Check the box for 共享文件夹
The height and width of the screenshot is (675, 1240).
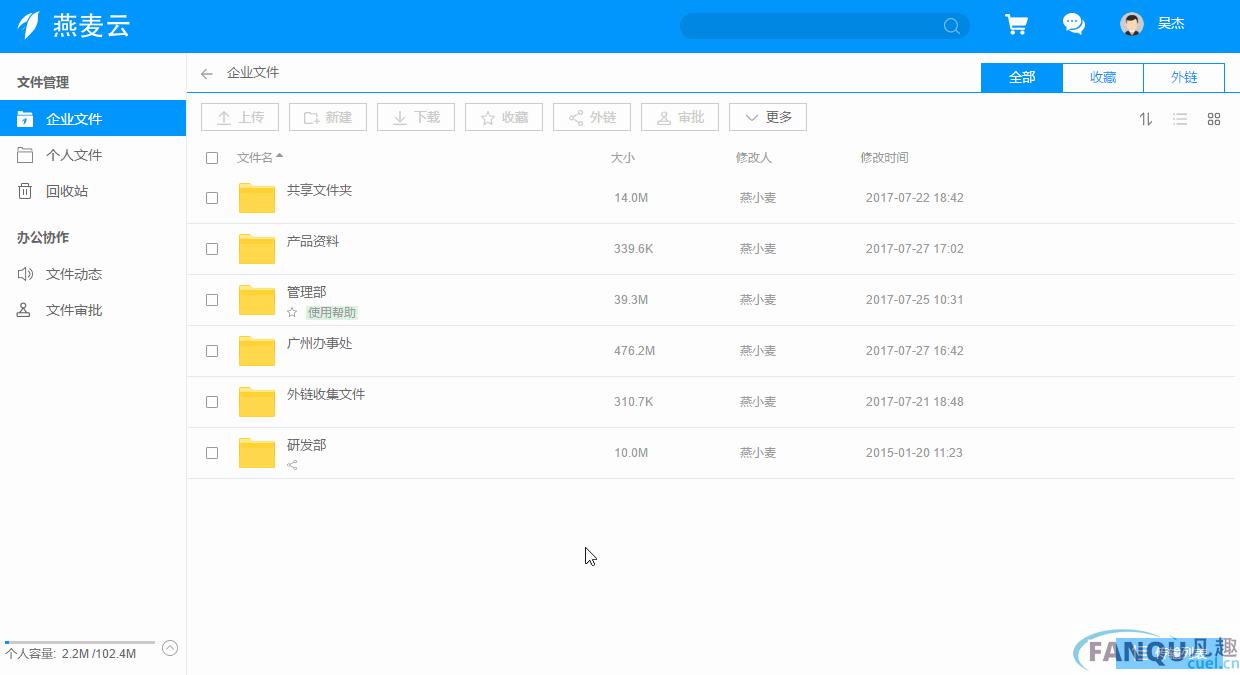(212, 198)
